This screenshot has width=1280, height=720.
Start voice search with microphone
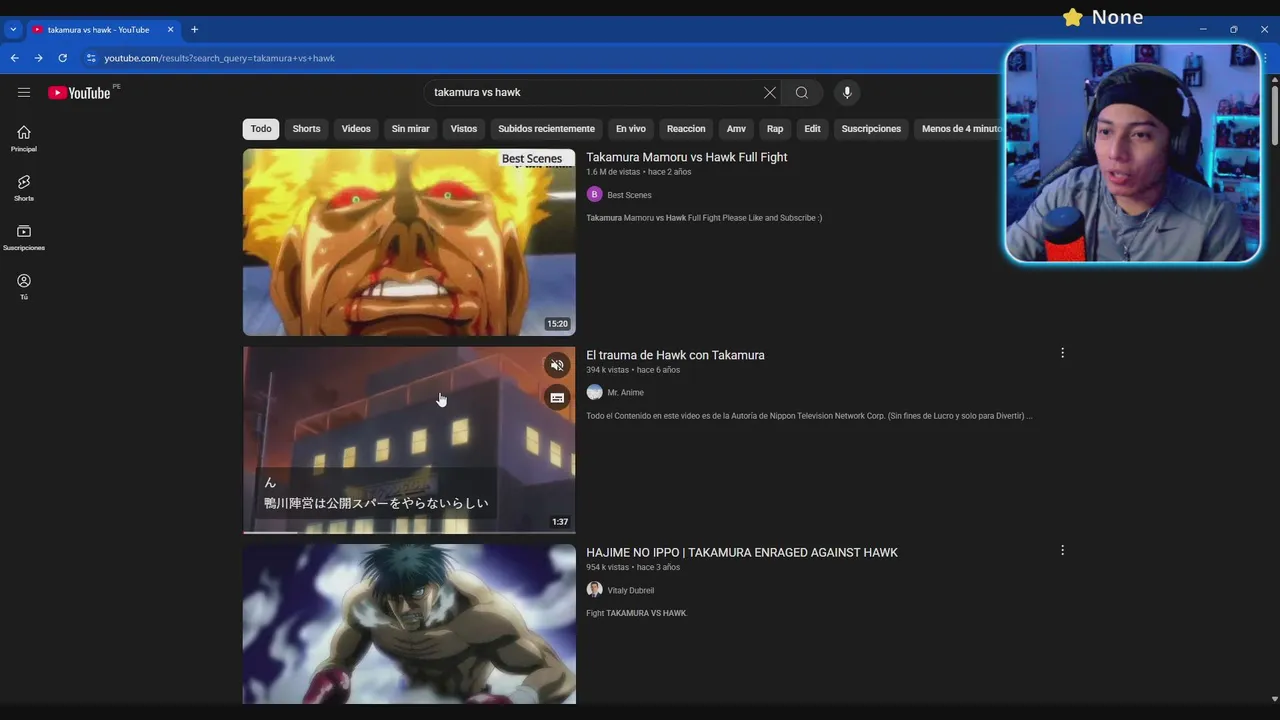coord(847,92)
